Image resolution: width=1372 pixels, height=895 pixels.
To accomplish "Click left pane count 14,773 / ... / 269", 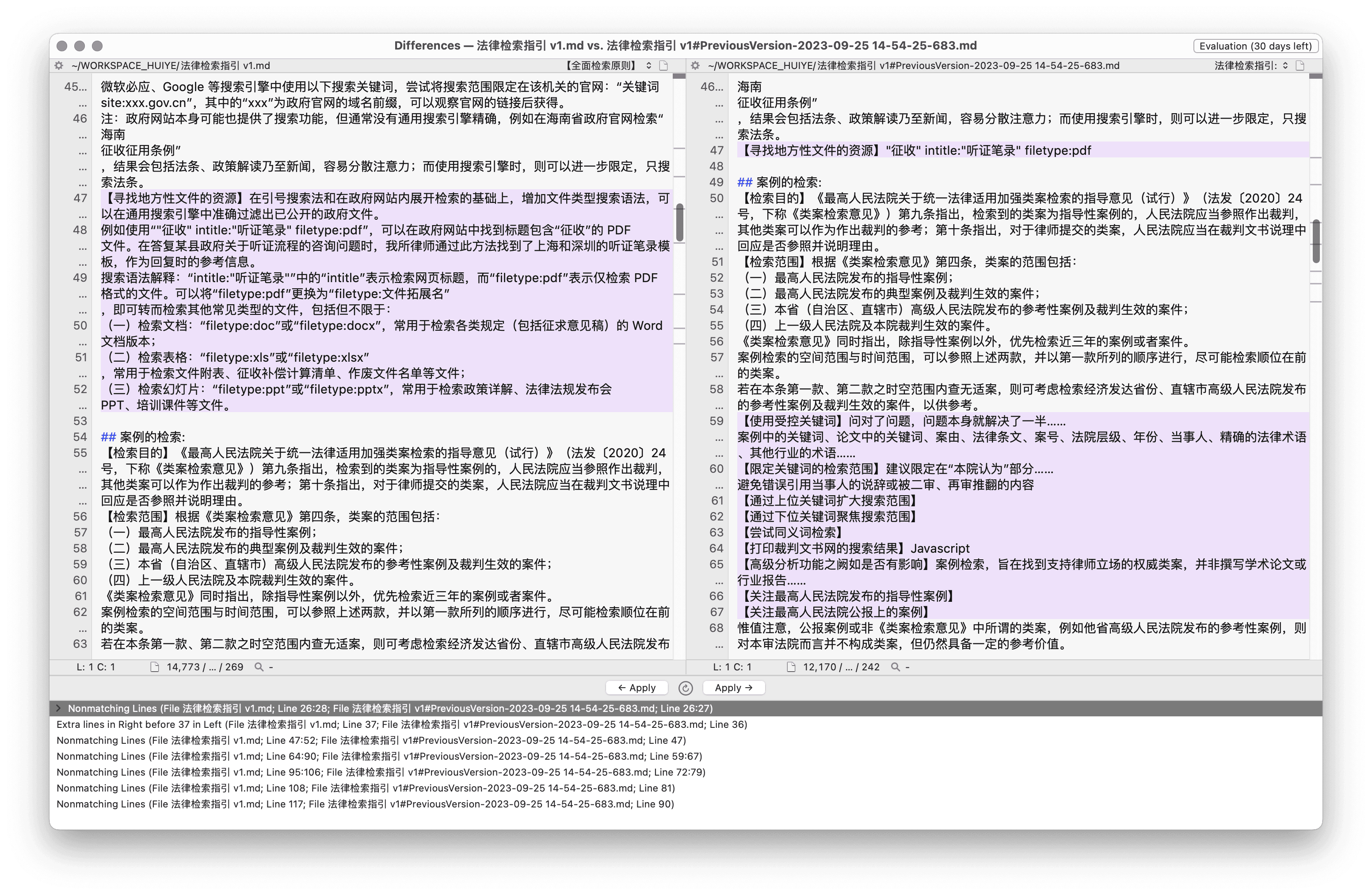I will click(205, 667).
